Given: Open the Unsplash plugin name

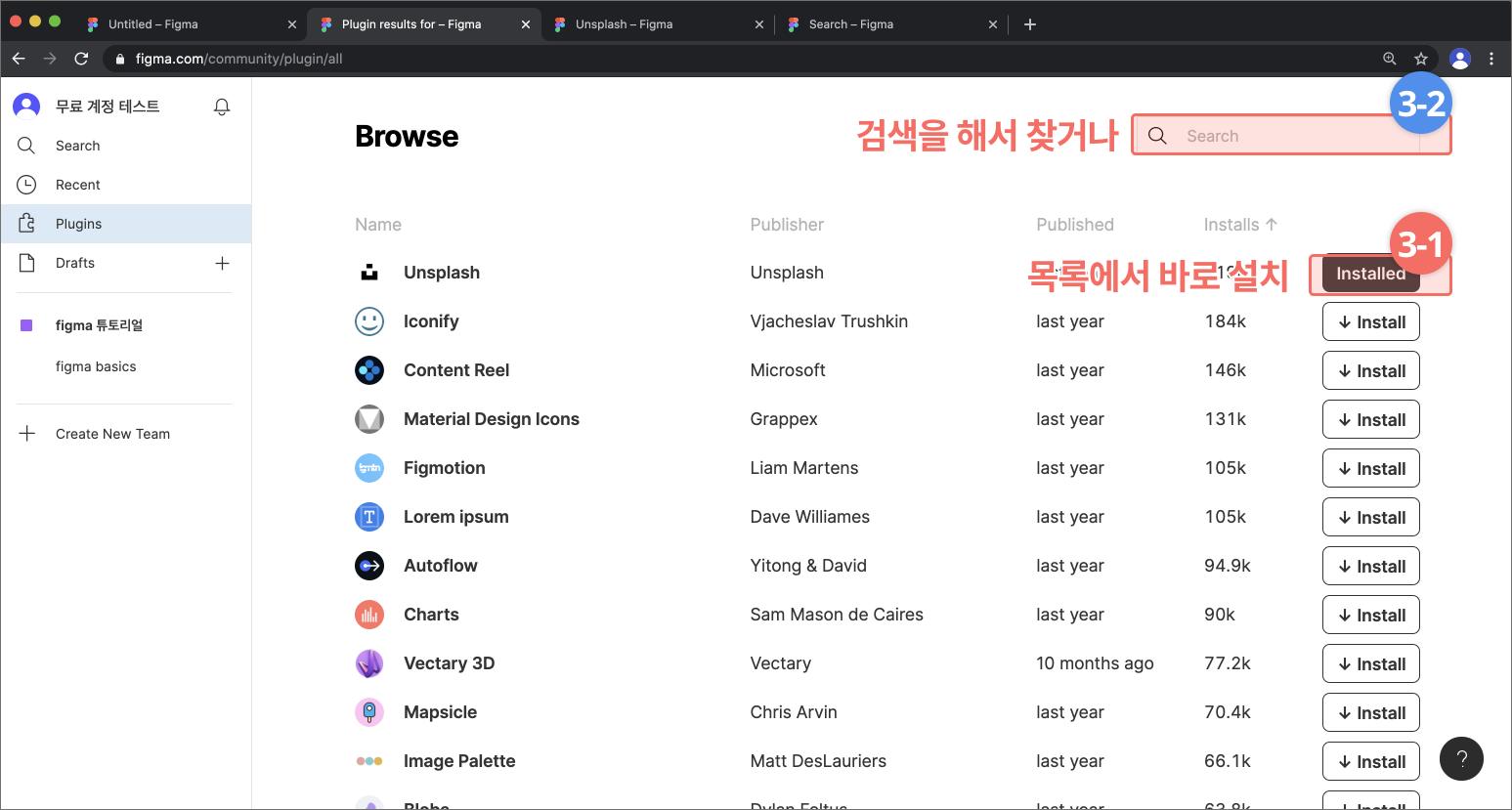Looking at the screenshot, I should pos(442,273).
